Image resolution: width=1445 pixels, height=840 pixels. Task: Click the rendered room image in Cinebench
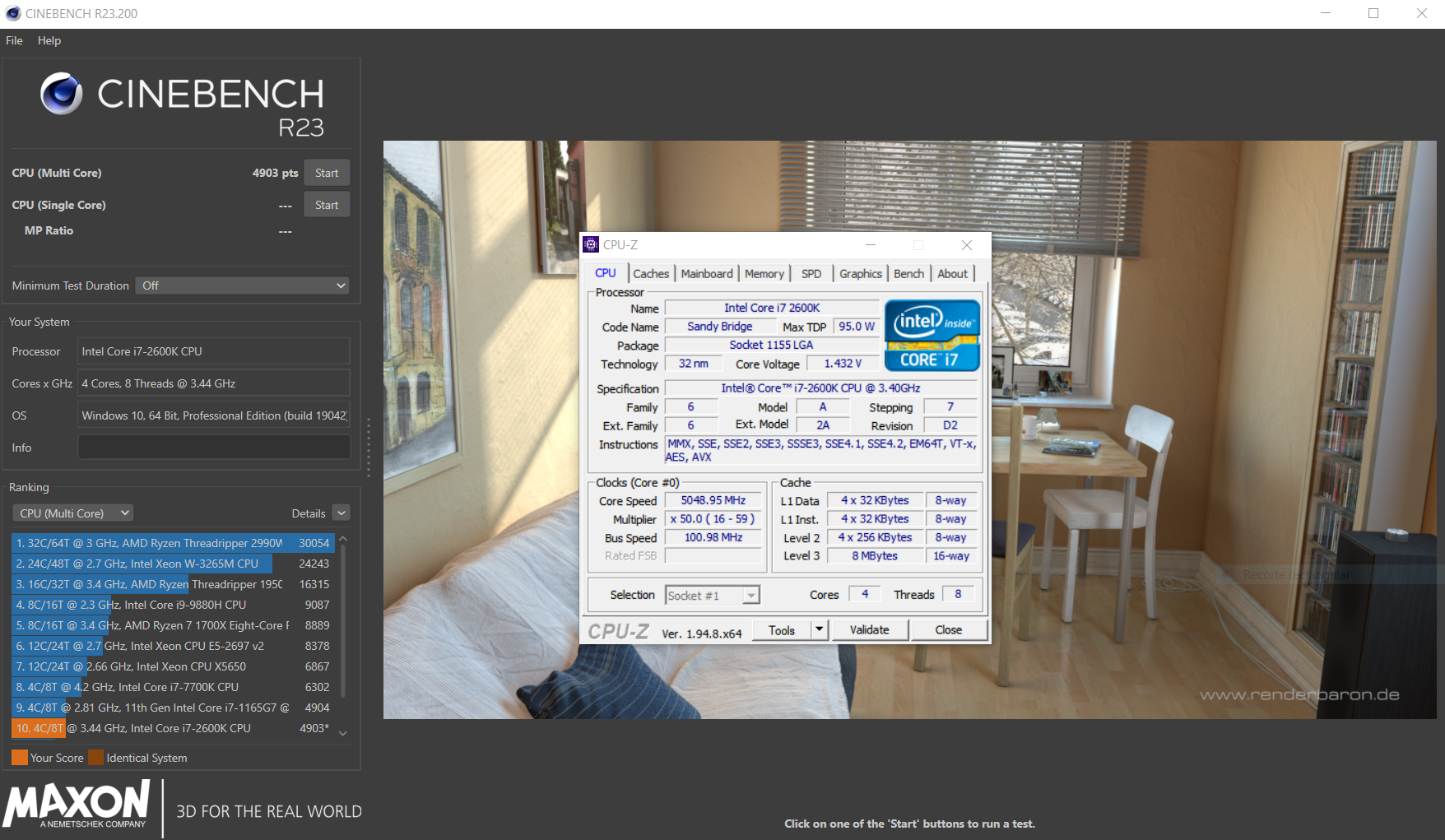(x=909, y=429)
